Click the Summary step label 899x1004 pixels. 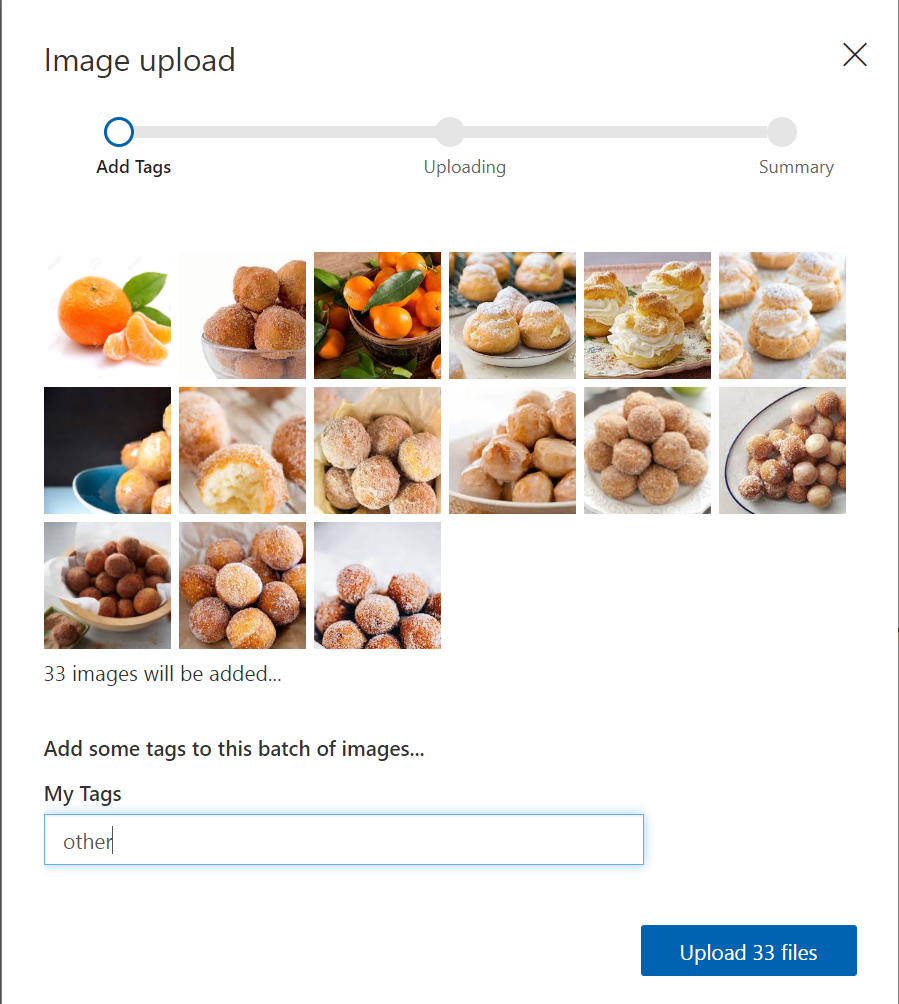(796, 167)
